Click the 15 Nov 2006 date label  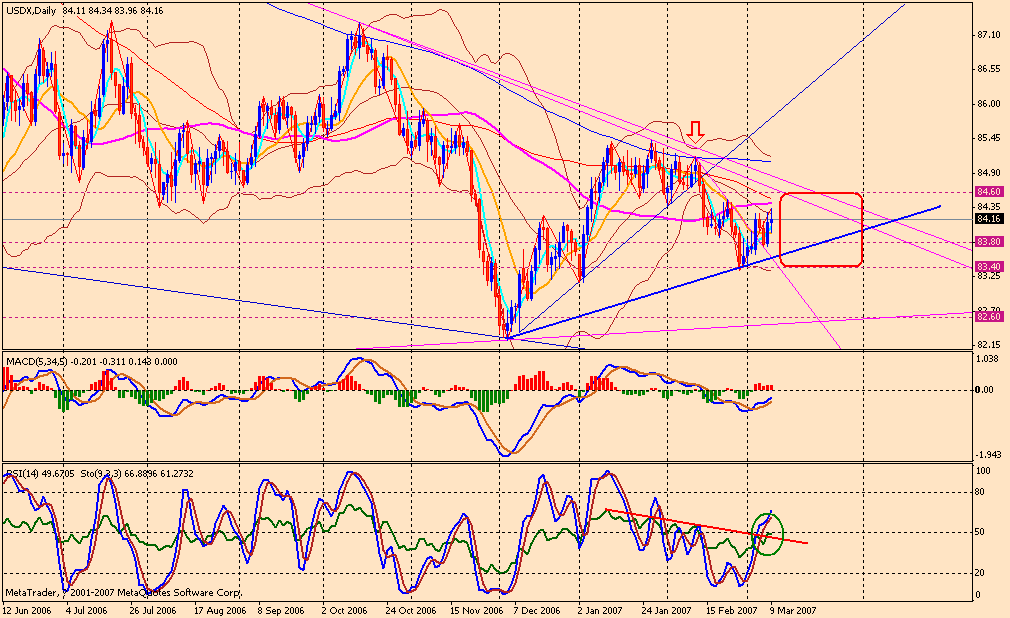click(477, 610)
